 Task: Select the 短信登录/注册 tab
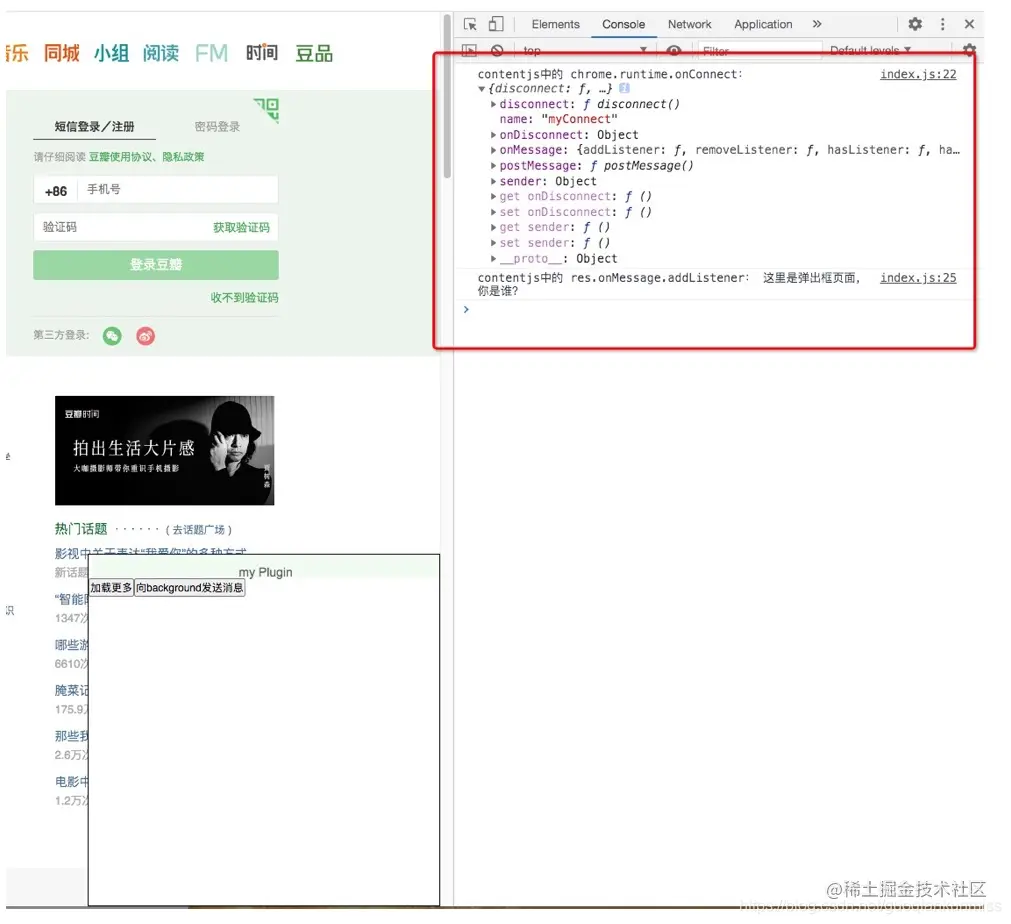[94, 126]
